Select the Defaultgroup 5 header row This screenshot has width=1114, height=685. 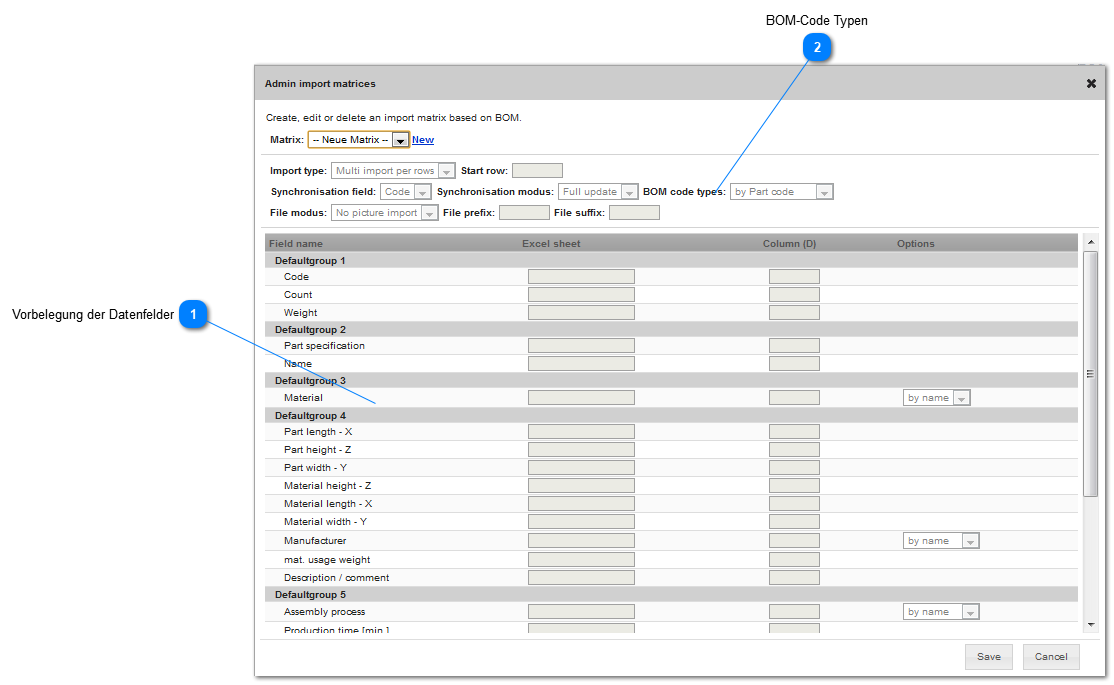pos(671,595)
